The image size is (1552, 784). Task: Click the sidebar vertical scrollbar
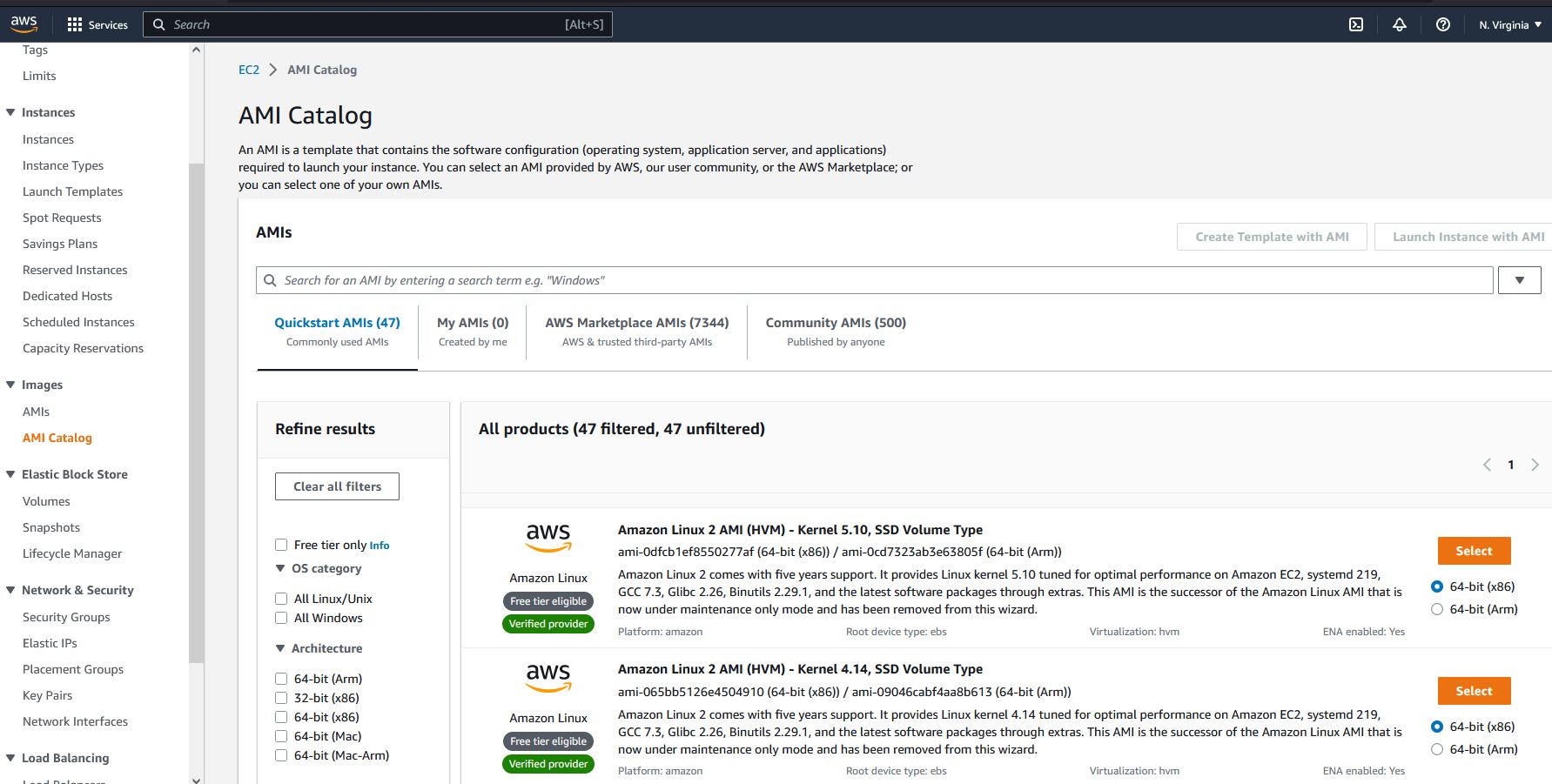click(x=196, y=413)
